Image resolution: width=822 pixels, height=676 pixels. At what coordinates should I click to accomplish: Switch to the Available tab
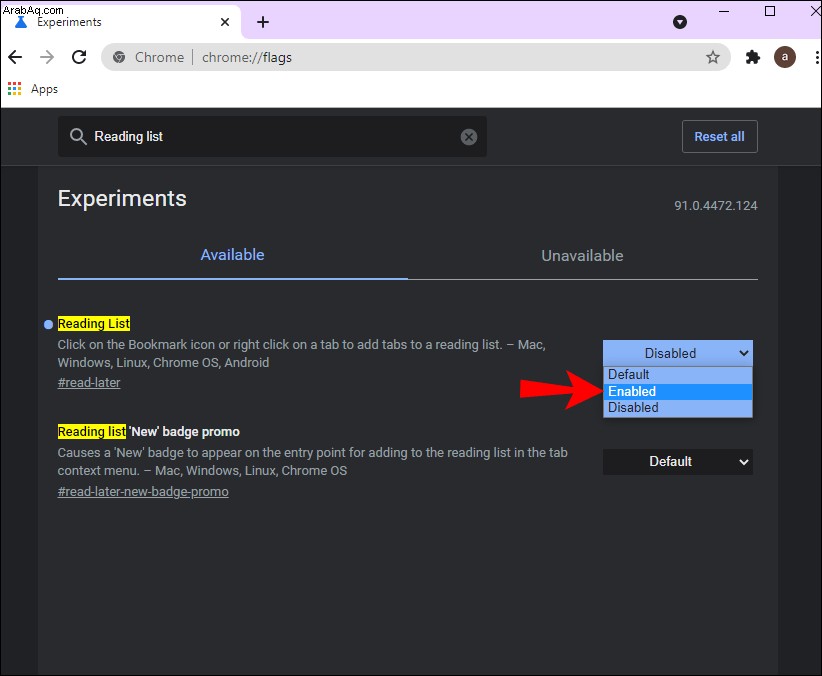click(x=232, y=255)
